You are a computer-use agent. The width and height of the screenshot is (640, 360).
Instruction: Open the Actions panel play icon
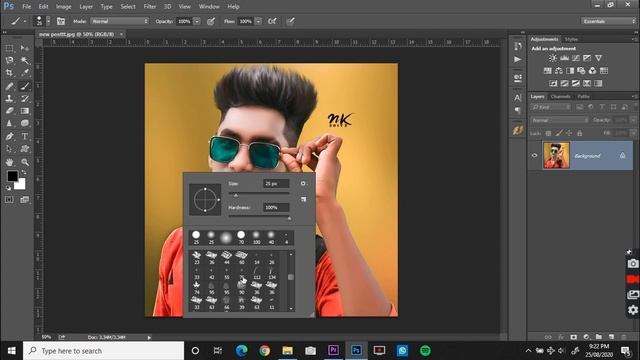tap(518, 60)
